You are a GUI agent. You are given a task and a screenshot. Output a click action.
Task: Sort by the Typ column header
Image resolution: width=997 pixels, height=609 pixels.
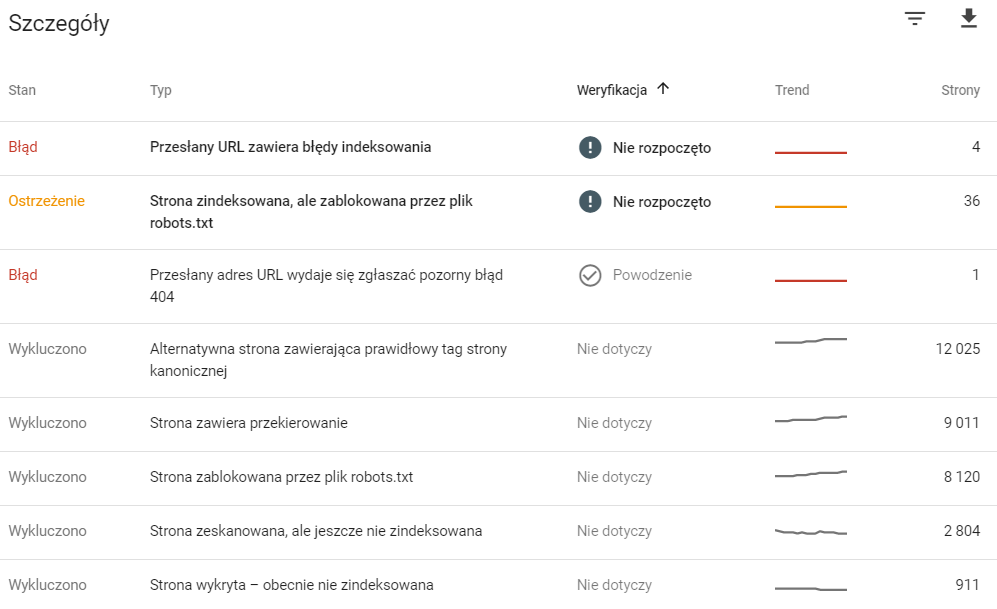tap(161, 90)
